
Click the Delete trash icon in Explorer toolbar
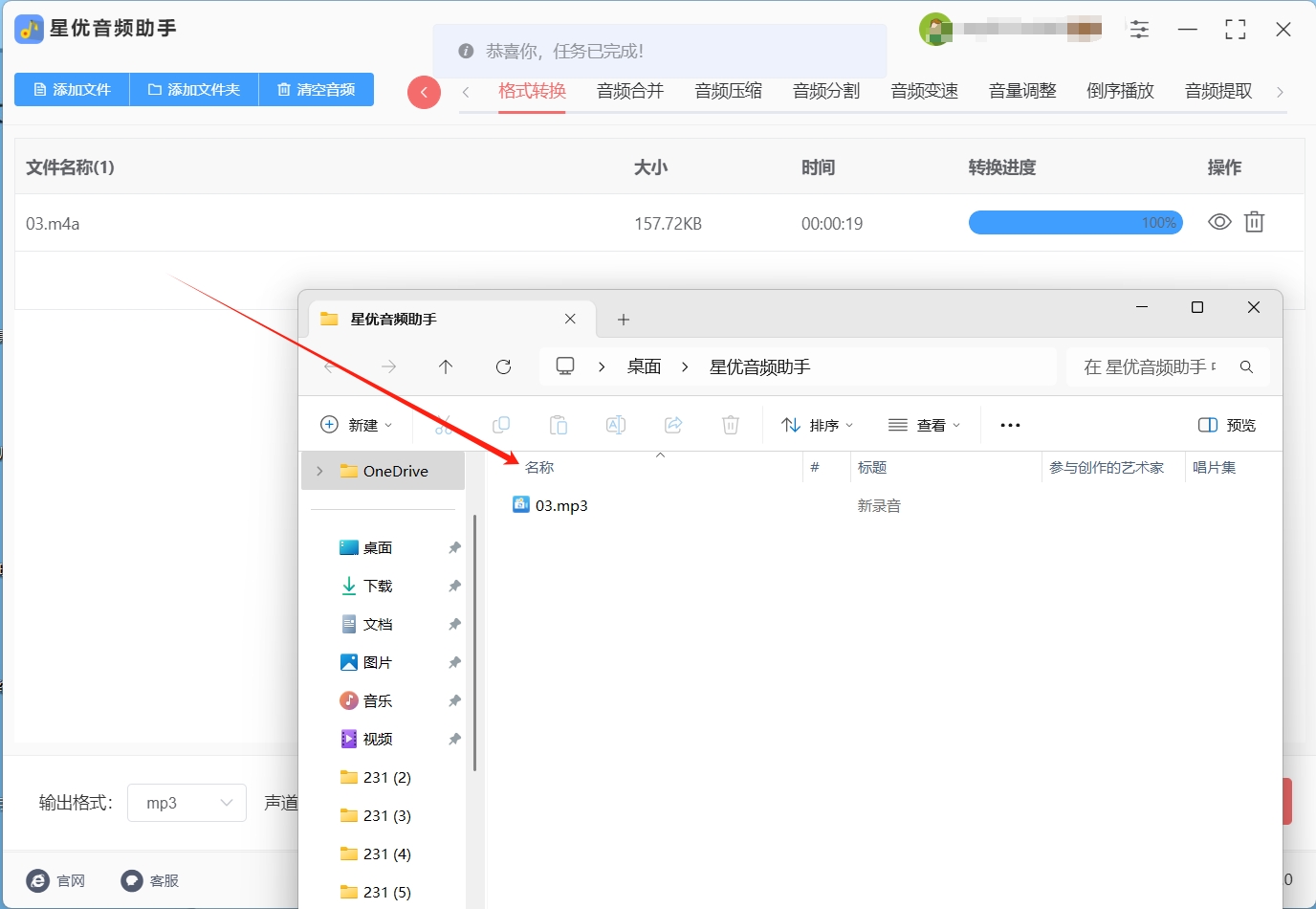click(x=731, y=425)
